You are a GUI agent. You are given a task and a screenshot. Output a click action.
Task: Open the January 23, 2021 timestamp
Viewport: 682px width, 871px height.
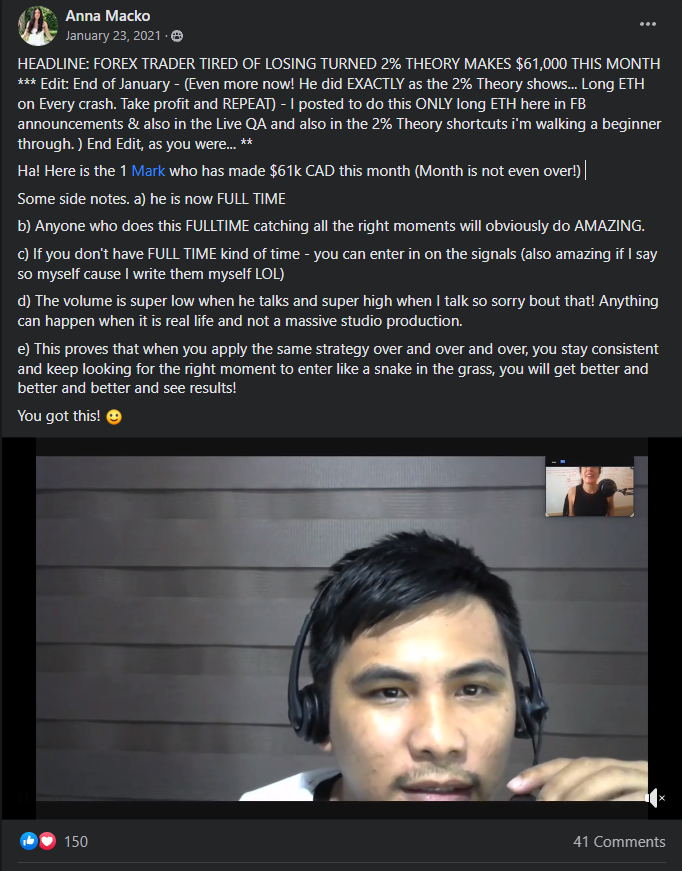pos(113,36)
